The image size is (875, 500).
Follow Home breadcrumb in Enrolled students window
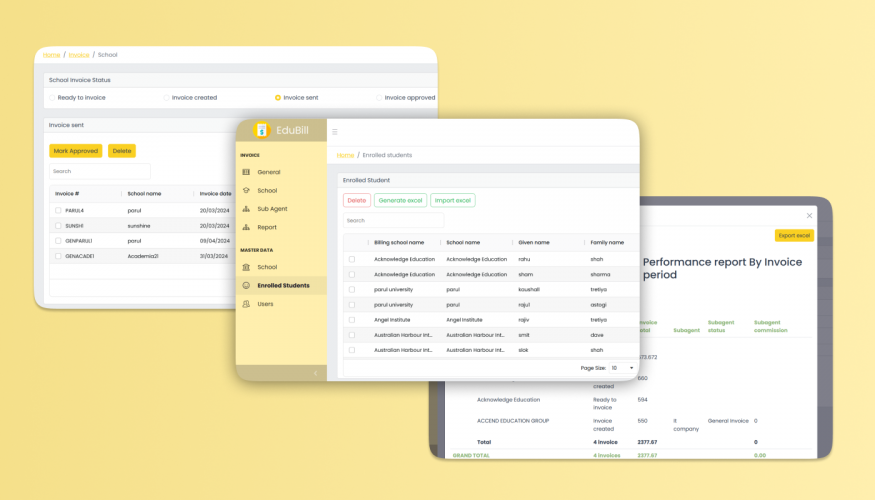coord(345,155)
